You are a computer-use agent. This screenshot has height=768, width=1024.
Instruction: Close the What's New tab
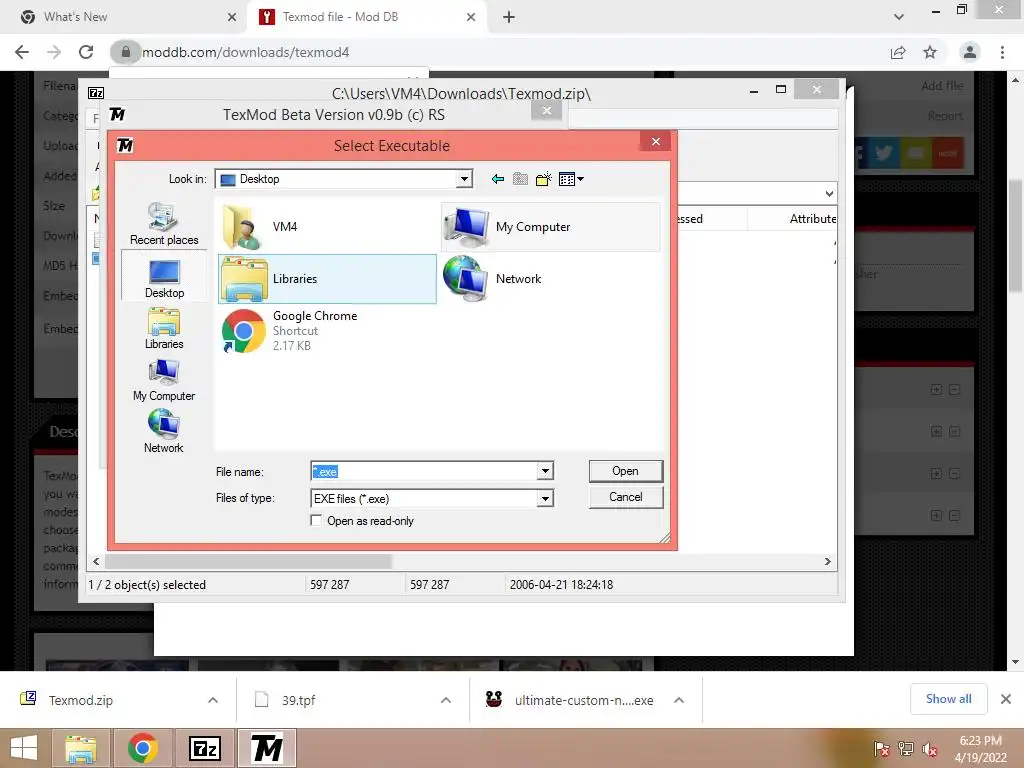[232, 17]
